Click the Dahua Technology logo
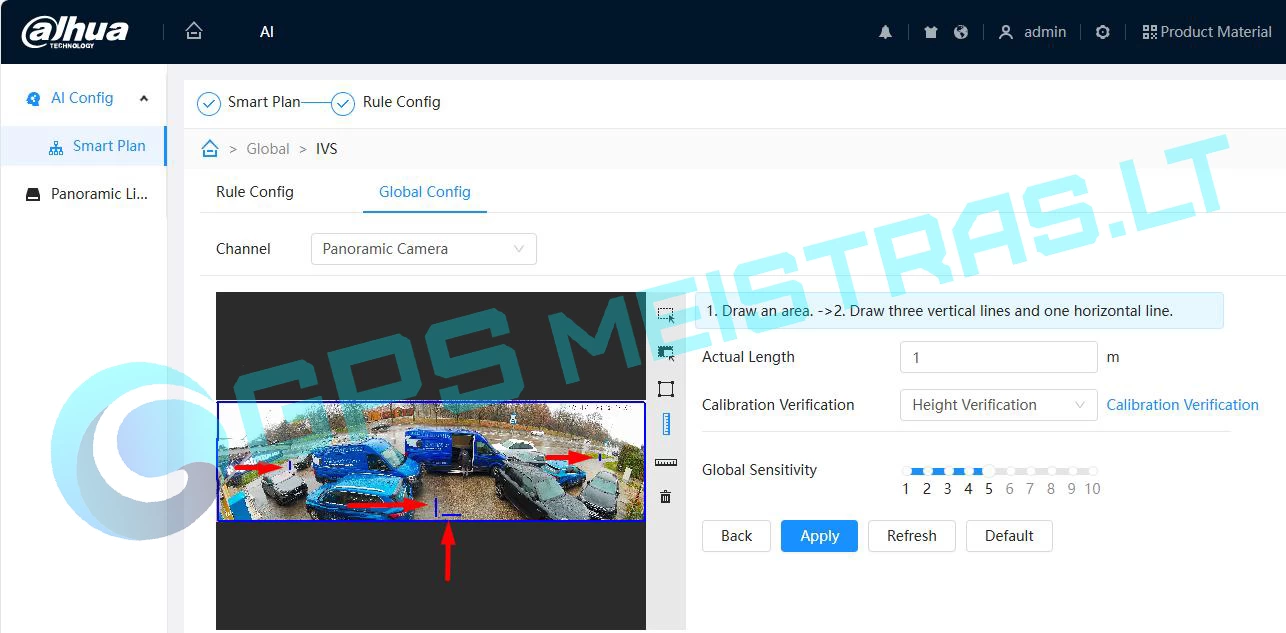The image size is (1286, 633). click(75, 32)
